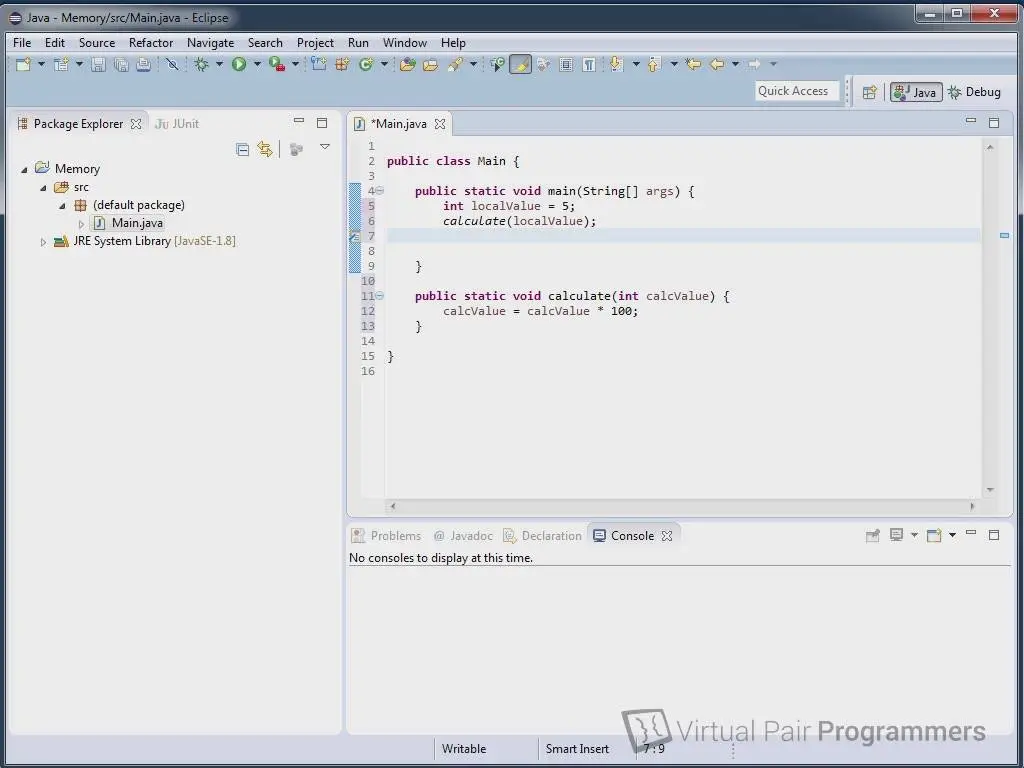Click the New Java Class icon
The height and width of the screenshot is (768, 1024).
tap(366, 64)
